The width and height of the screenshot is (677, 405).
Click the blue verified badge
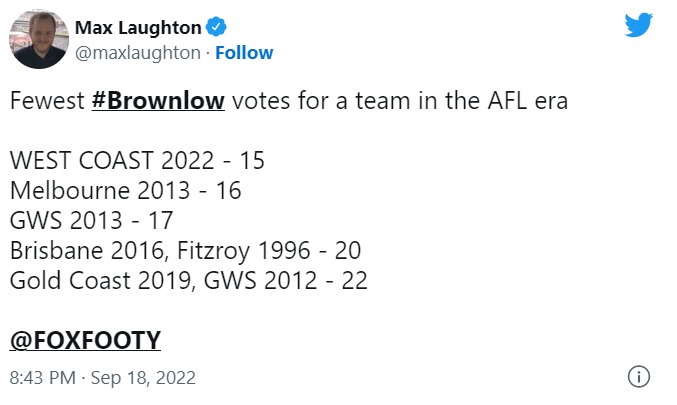(x=216, y=28)
